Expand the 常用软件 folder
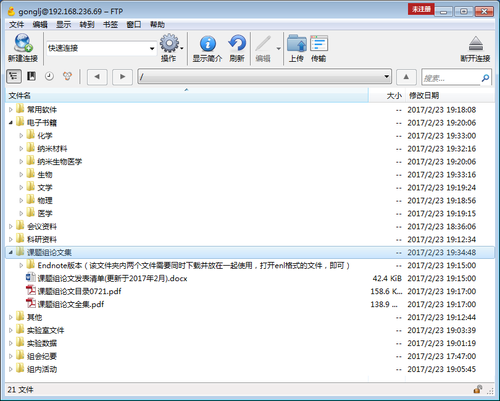 [11, 110]
